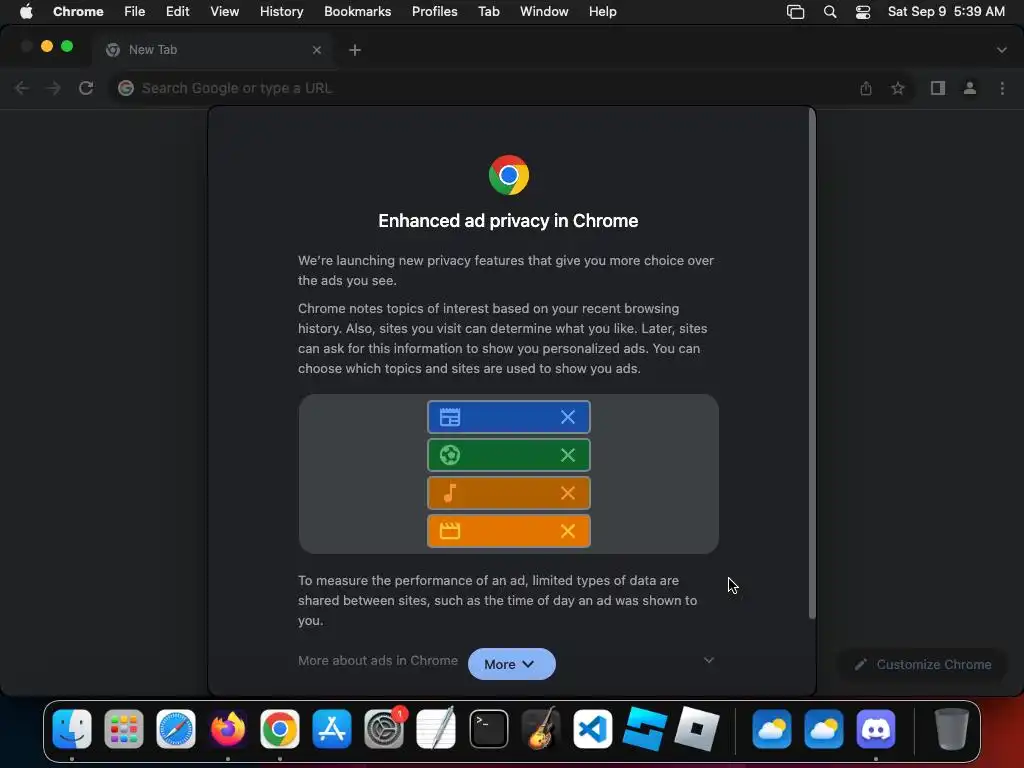This screenshot has height=768, width=1024.
Task: Click Google Chrome in the Dock
Action: pos(280,729)
